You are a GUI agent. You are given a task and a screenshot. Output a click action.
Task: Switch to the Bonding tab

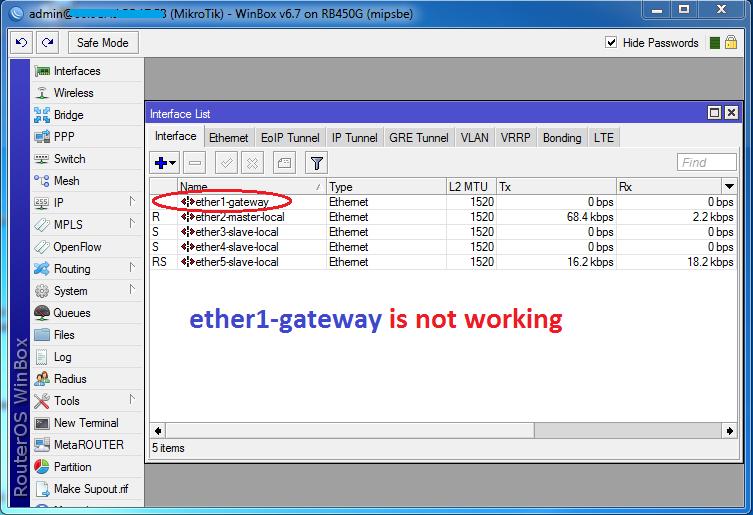[x=562, y=138]
